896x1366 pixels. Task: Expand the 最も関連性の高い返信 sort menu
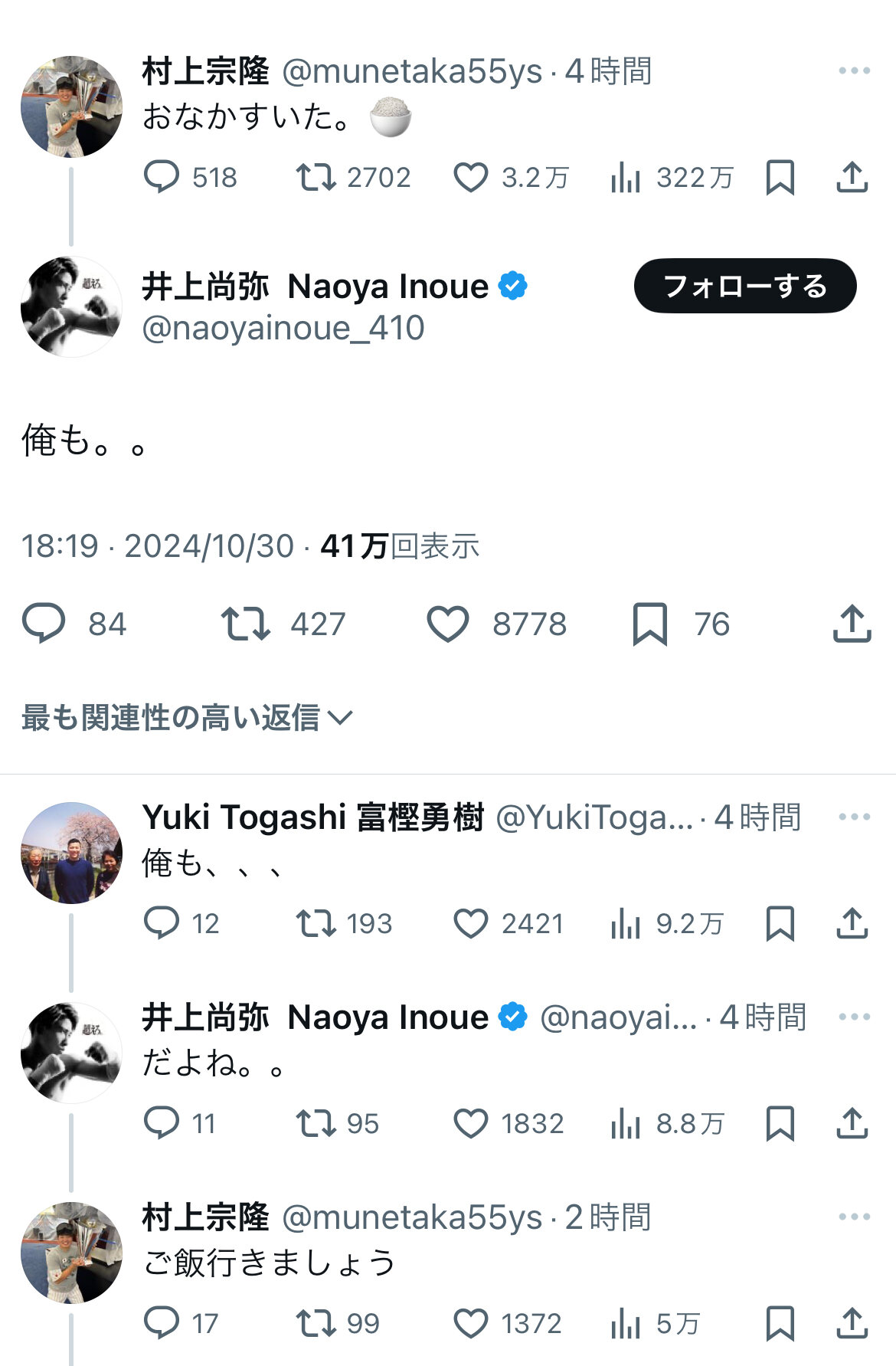(x=187, y=718)
